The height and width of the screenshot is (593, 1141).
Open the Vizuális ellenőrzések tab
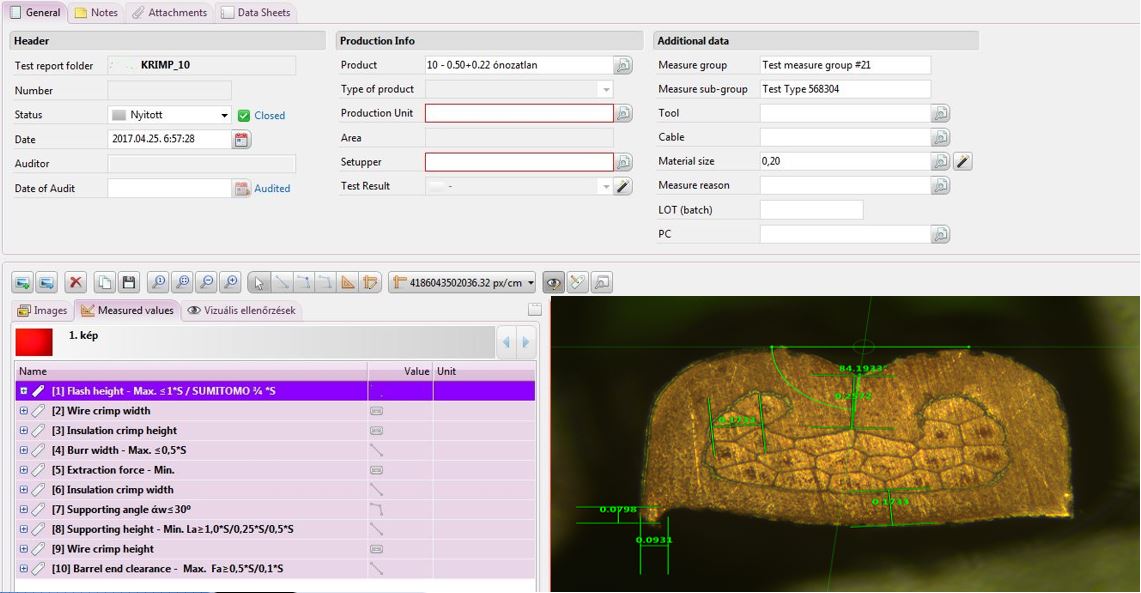[242, 311]
